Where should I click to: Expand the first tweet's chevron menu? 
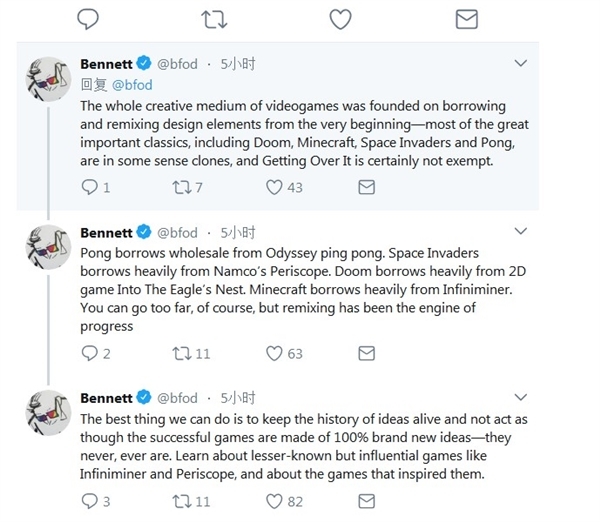tap(519, 64)
